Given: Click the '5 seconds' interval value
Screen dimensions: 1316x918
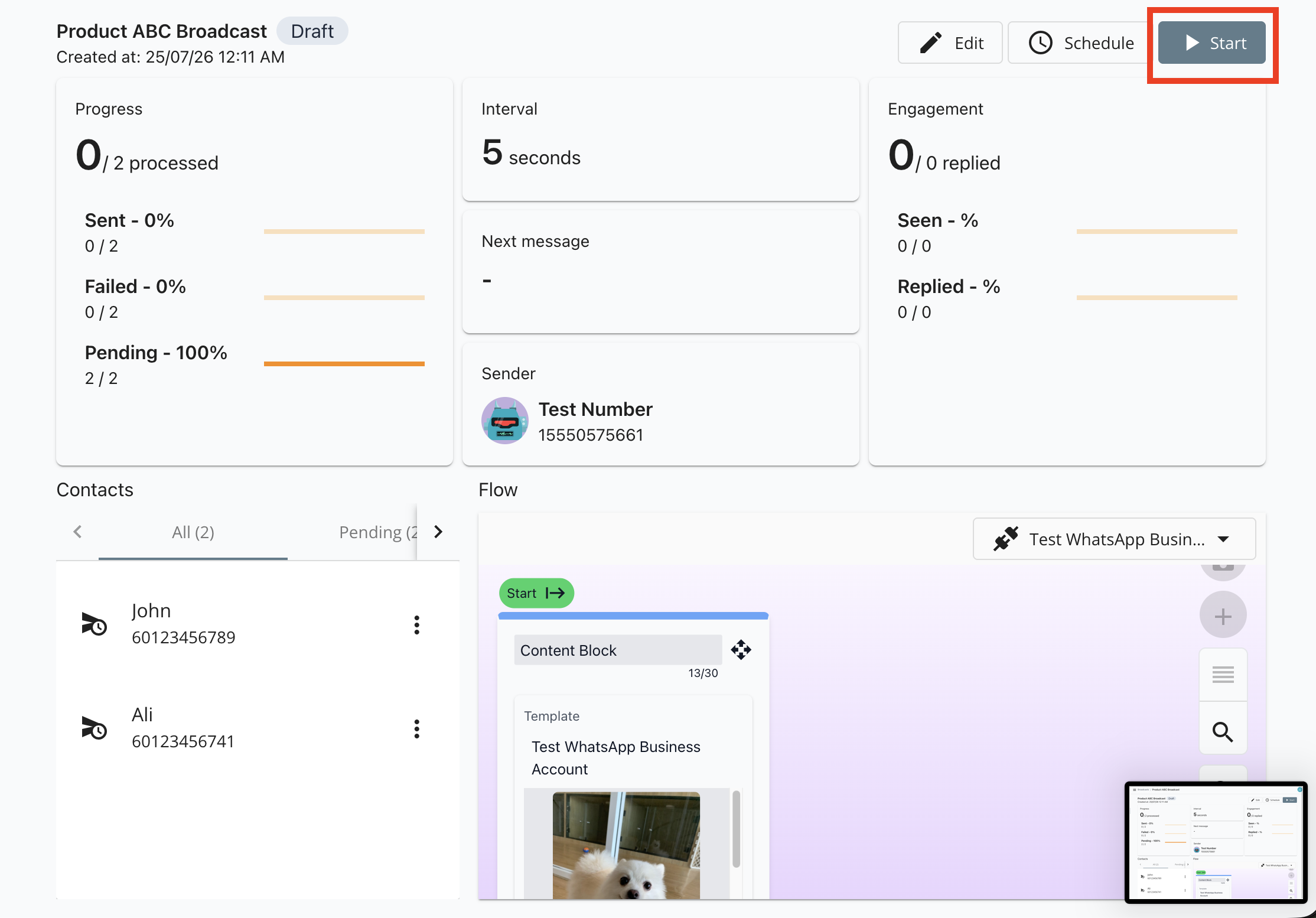Looking at the screenshot, I should pos(531,154).
